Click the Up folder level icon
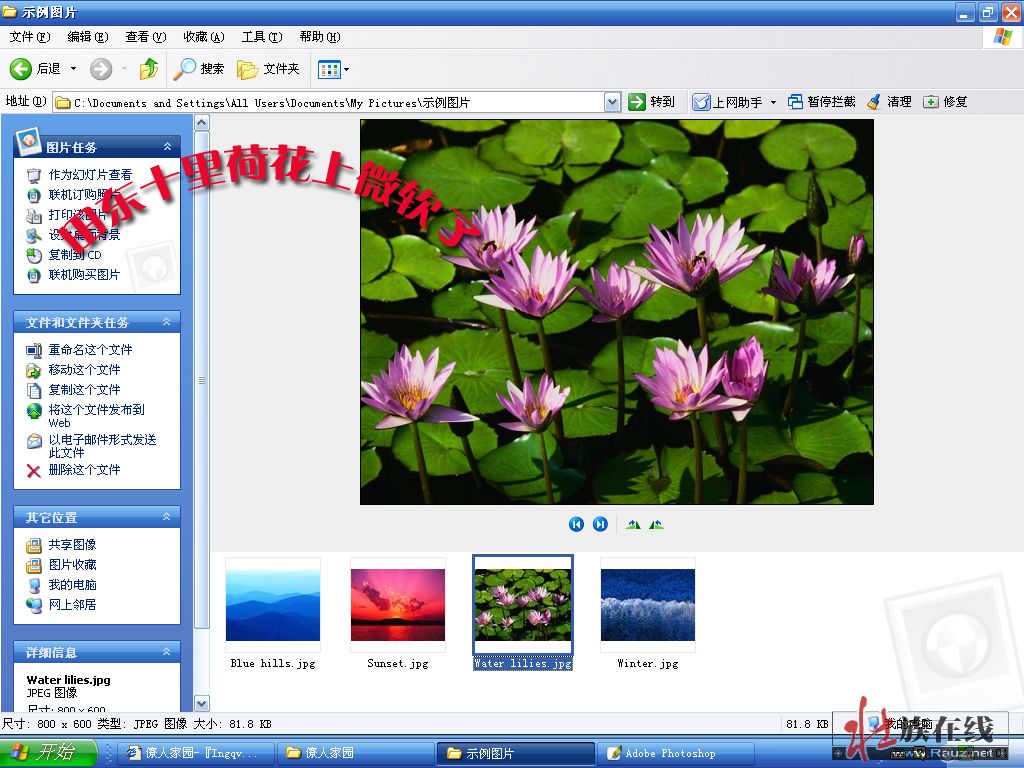This screenshot has width=1024, height=768. point(149,69)
